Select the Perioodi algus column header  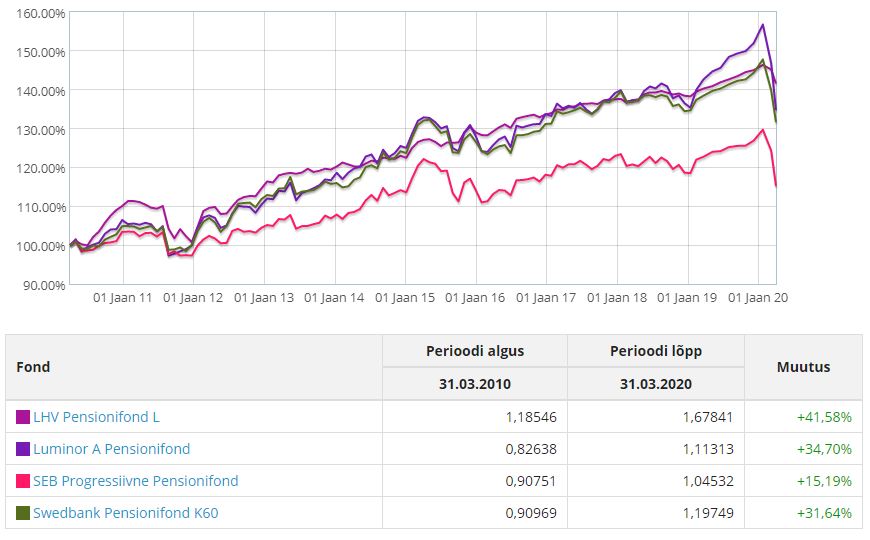(475, 351)
